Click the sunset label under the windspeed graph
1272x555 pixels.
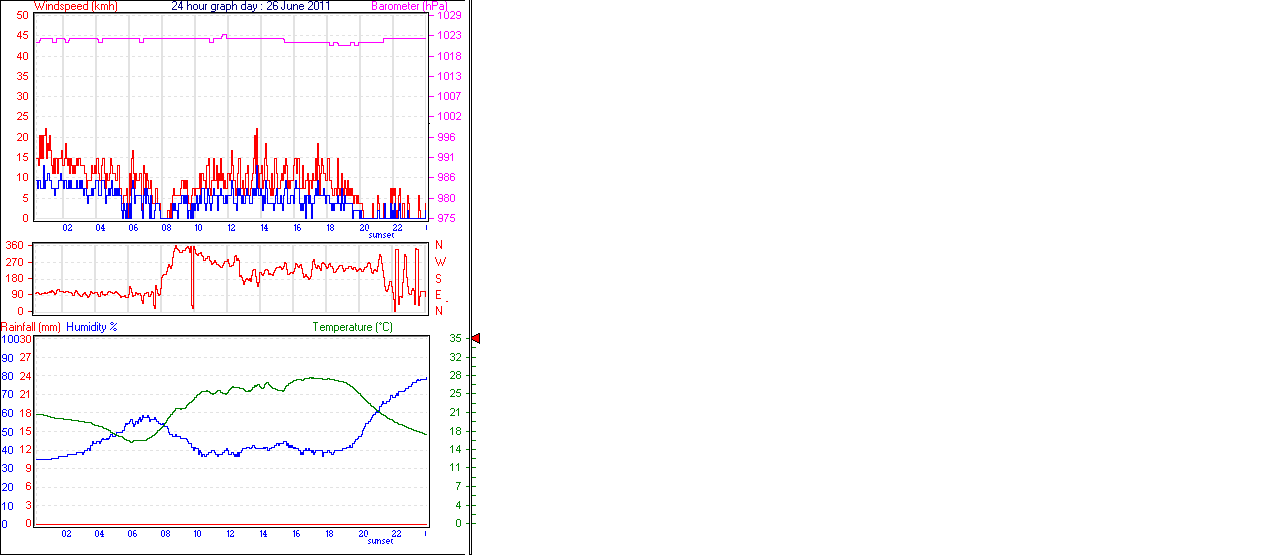pos(380,235)
